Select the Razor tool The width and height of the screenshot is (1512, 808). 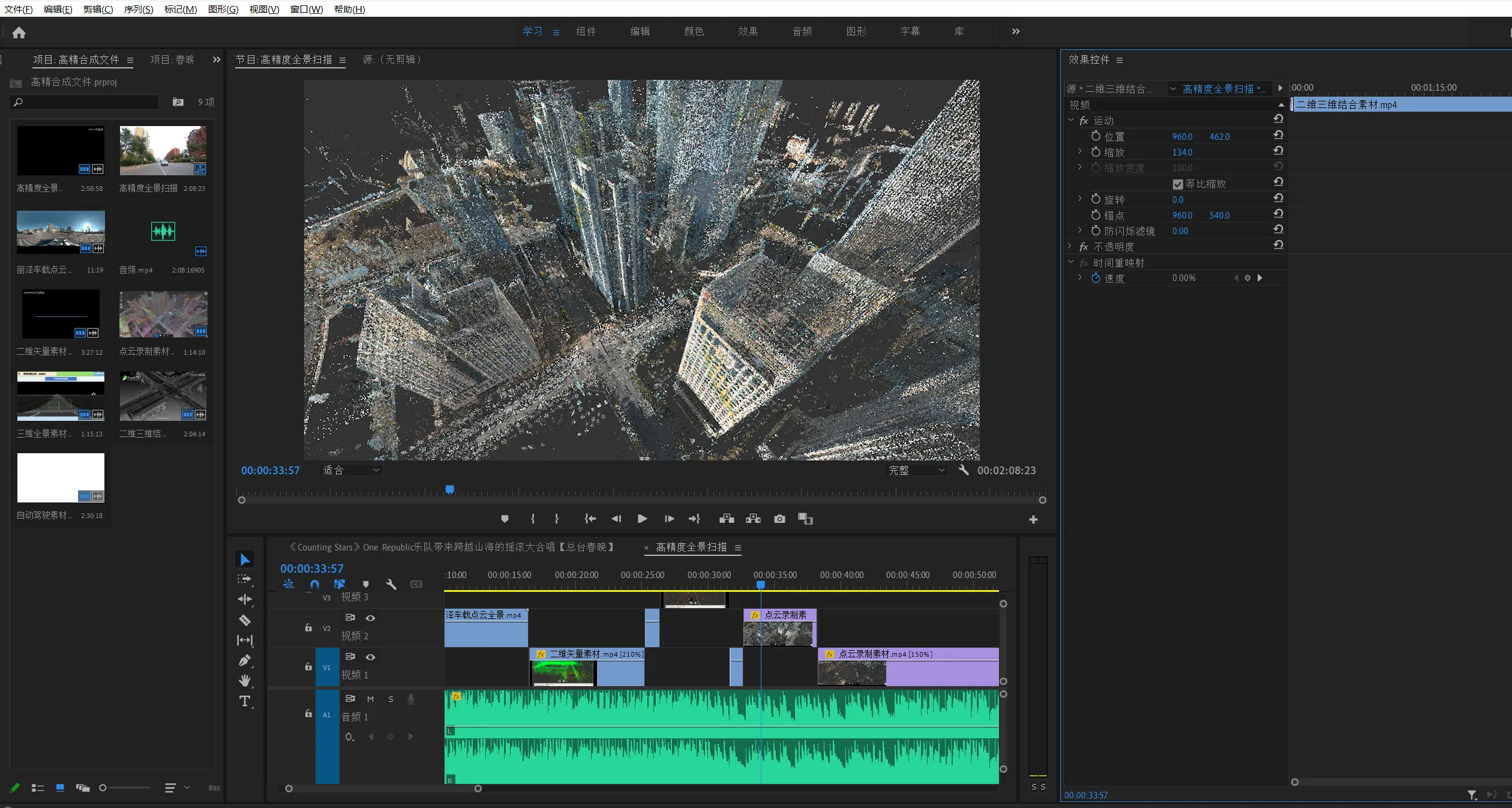tap(245, 620)
